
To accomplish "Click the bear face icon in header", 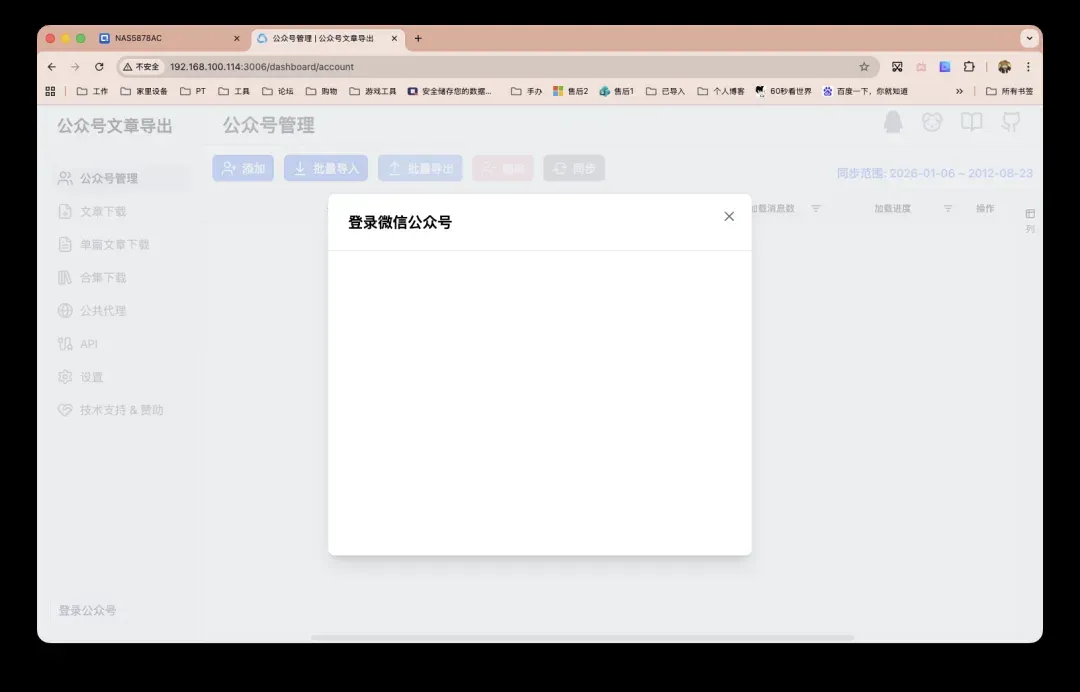I will coord(932,122).
